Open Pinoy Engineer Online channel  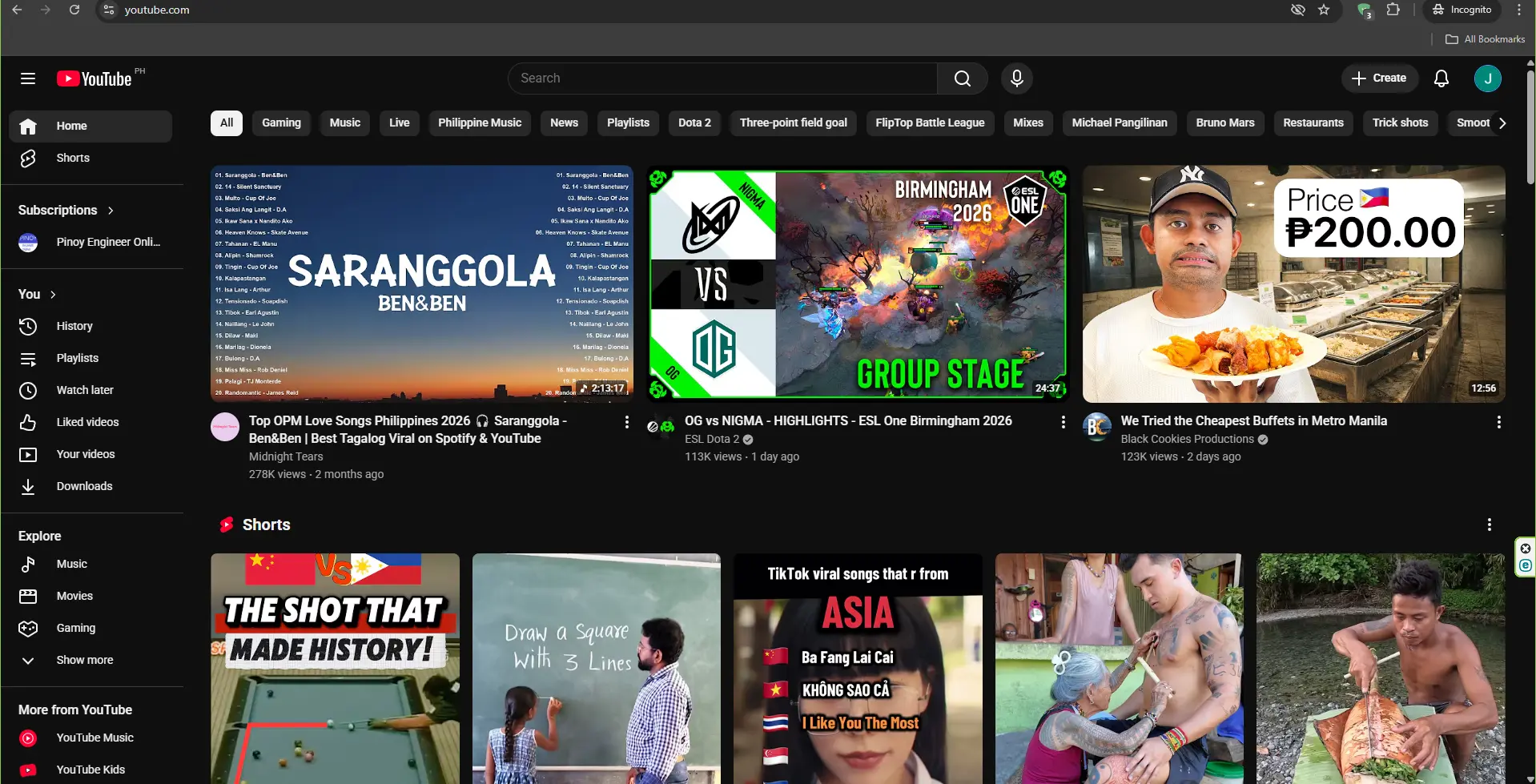[90, 242]
